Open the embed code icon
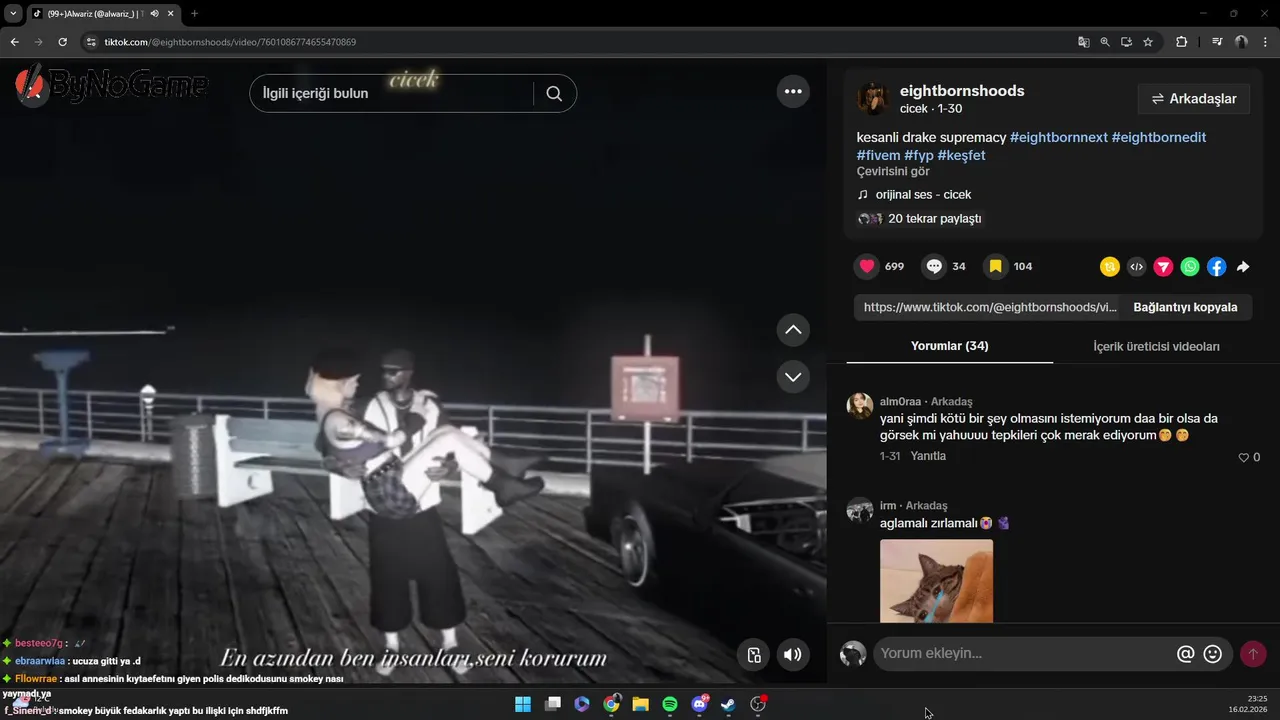This screenshot has height=720, width=1280. [1136, 266]
